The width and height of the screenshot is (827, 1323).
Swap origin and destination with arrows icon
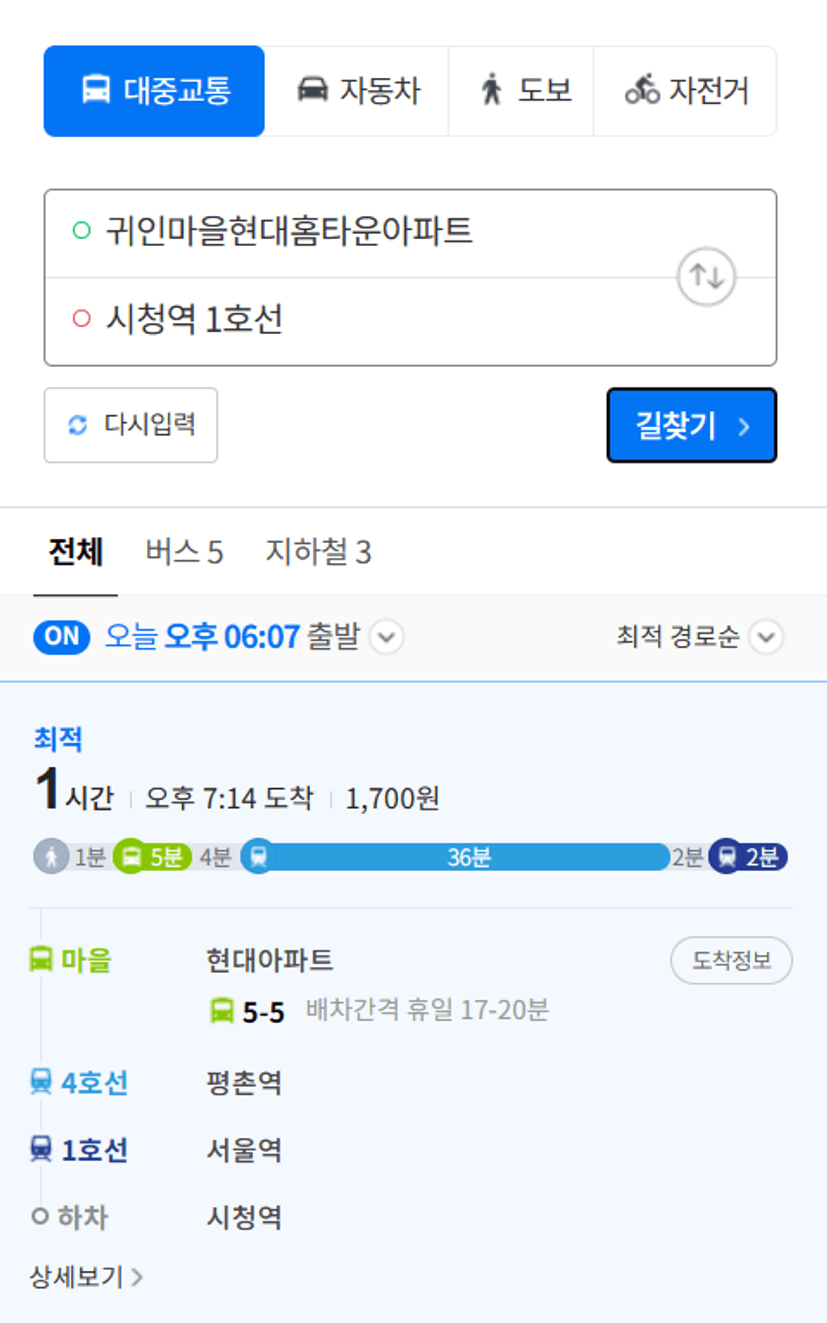[x=706, y=277]
